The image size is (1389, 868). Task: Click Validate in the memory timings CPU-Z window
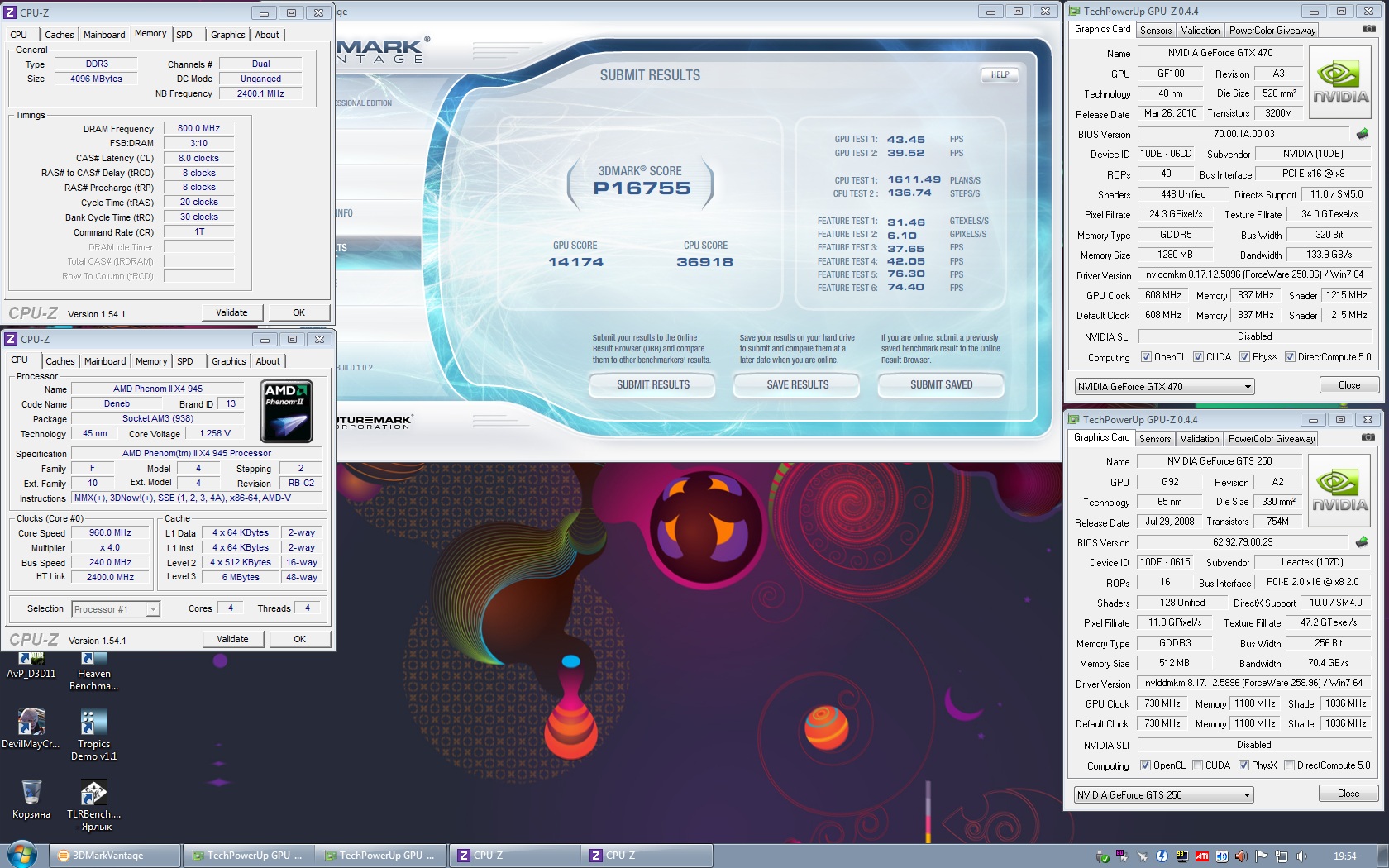(x=232, y=312)
